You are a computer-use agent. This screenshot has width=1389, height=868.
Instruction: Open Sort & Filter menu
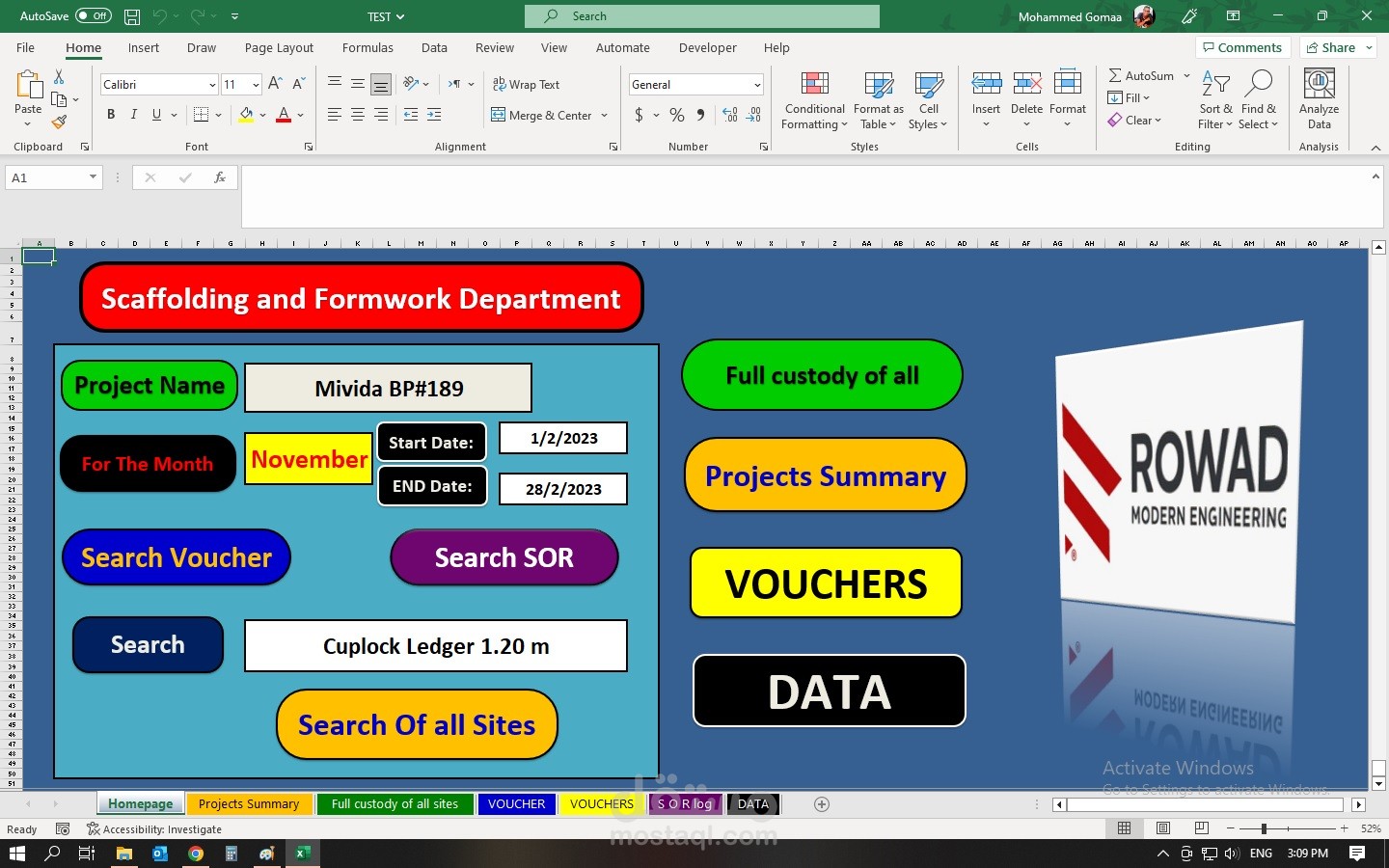point(1215,99)
